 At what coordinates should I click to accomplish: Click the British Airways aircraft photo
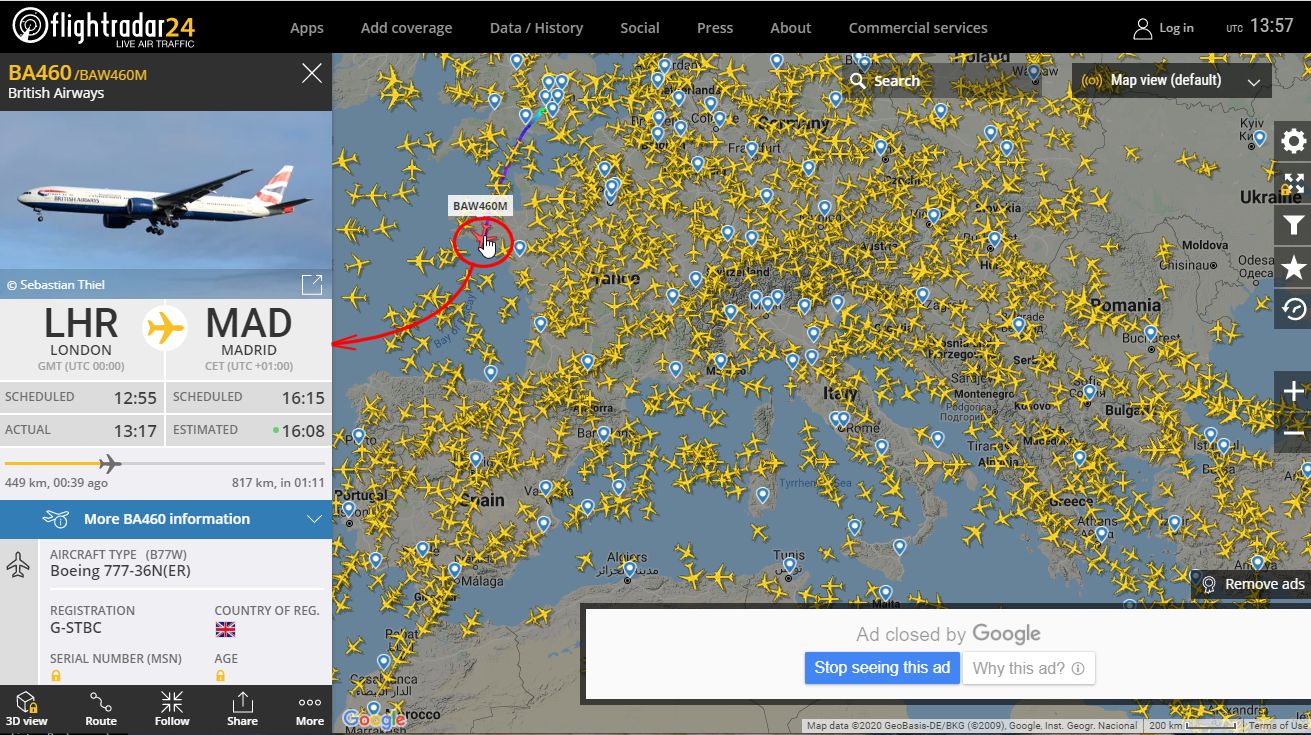pos(166,204)
